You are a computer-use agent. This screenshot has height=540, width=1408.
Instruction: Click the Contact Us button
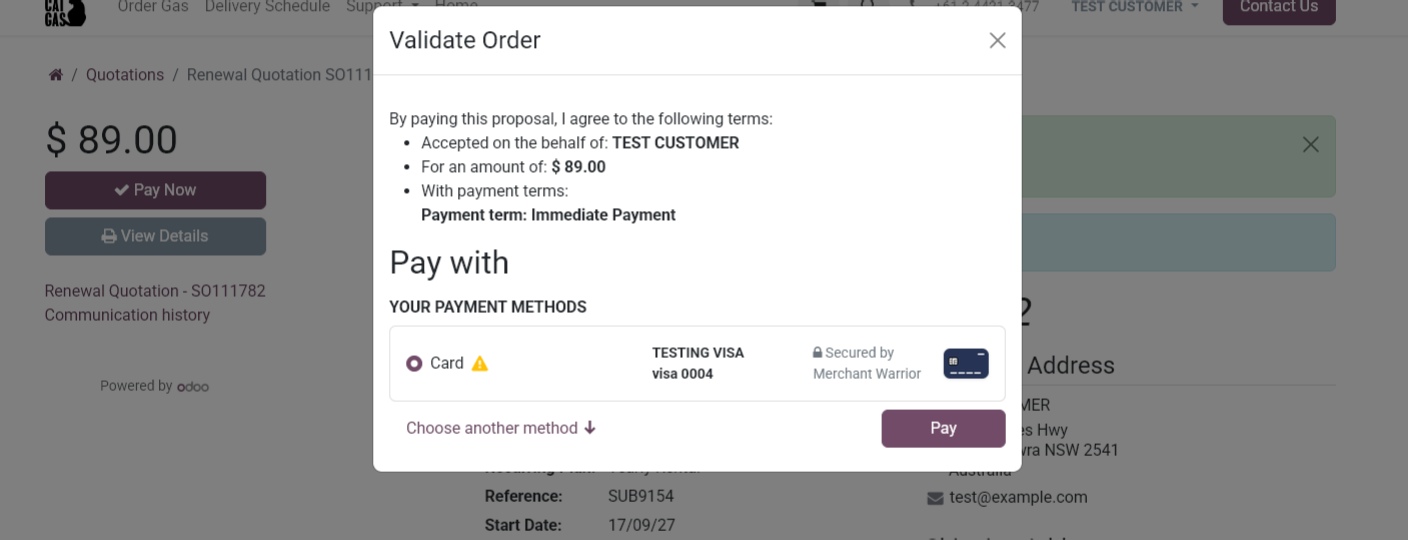1278,8
